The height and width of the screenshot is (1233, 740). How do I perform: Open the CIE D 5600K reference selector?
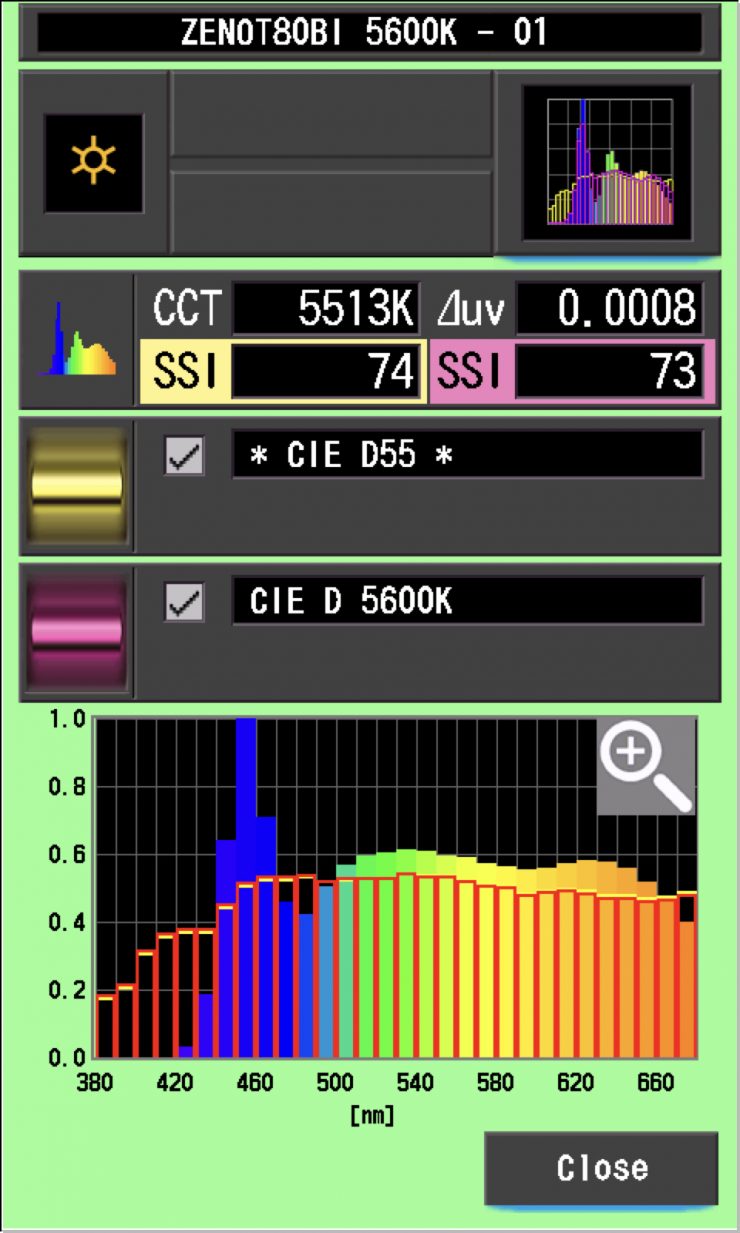coord(467,602)
